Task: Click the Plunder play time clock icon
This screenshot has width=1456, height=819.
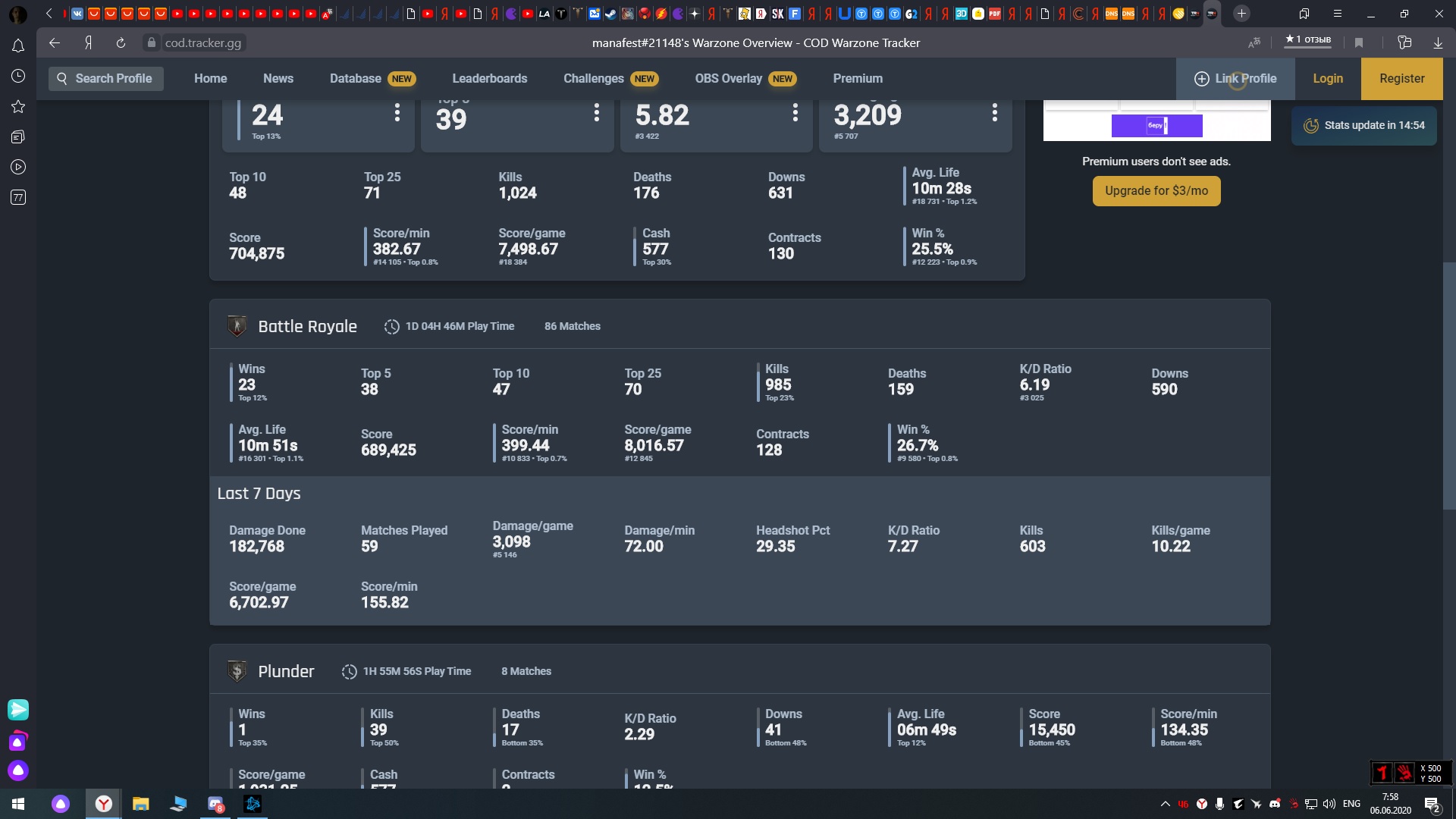Action: pos(349,671)
